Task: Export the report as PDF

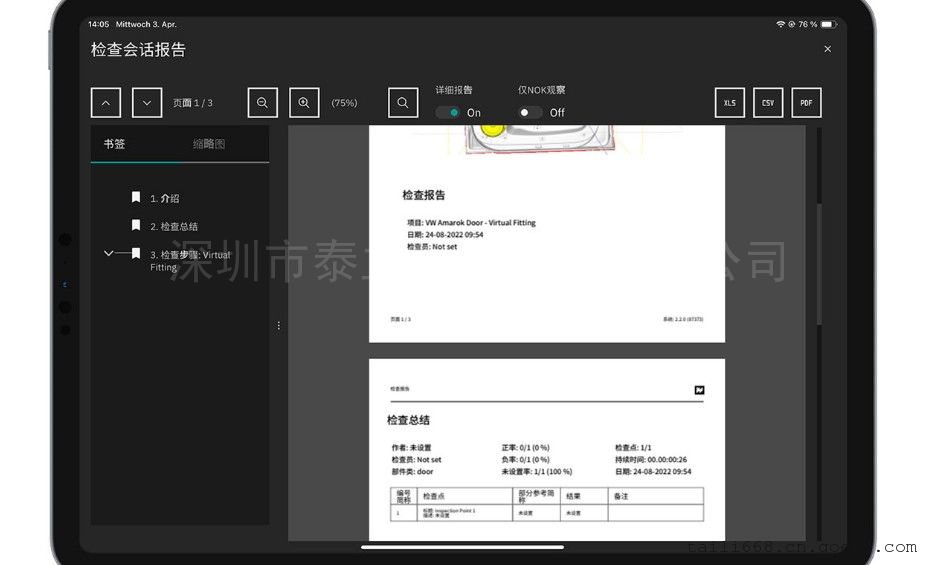Action: [806, 103]
